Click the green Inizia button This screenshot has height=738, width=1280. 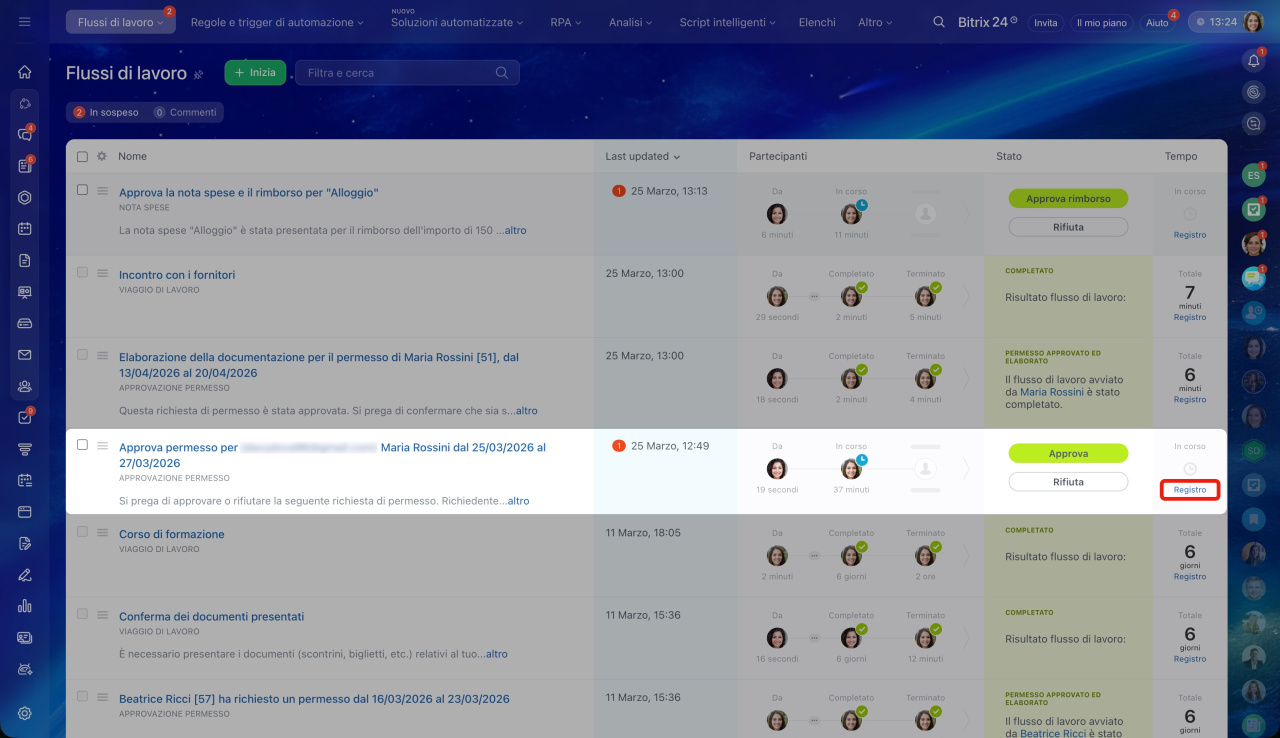pyautogui.click(x=255, y=73)
